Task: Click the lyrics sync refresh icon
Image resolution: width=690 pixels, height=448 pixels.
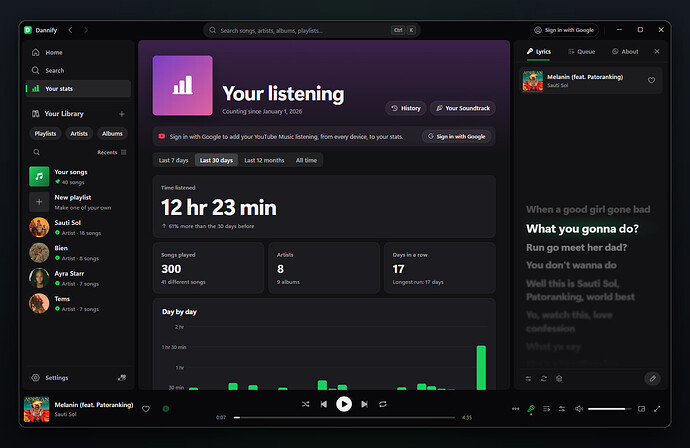Action: 543,378
